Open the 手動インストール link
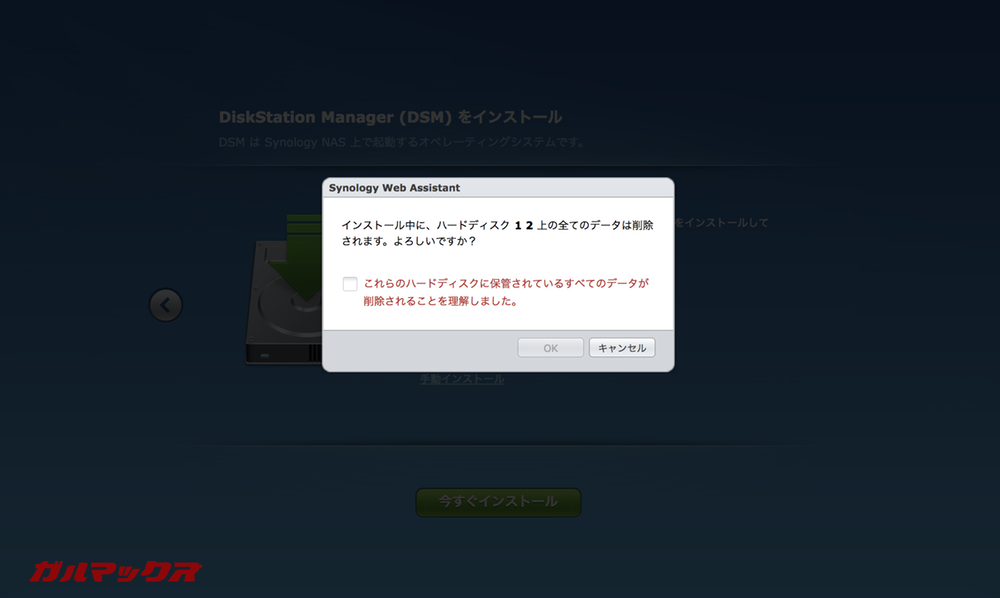The width and height of the screenshot is (1000, 598). [x=462, y=379]
